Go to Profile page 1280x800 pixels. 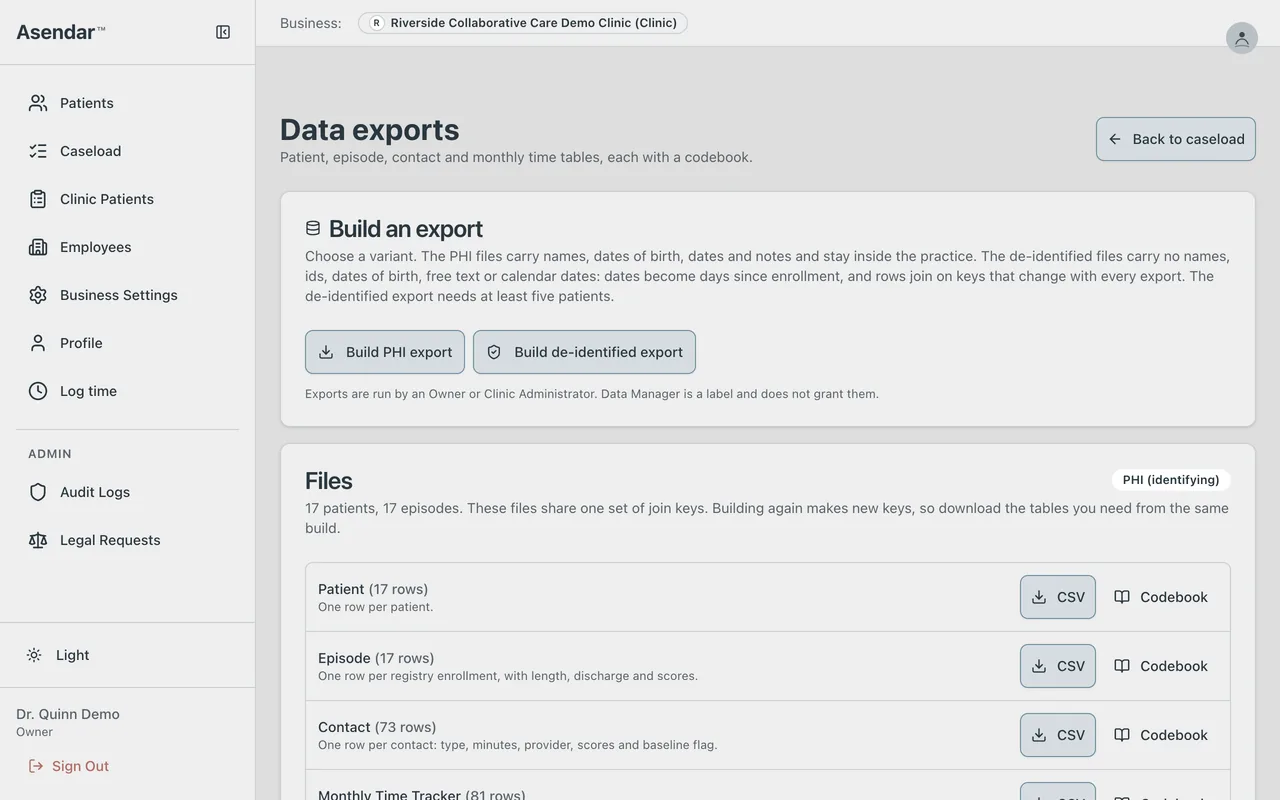pyautogui.click(x=127, y=343)
